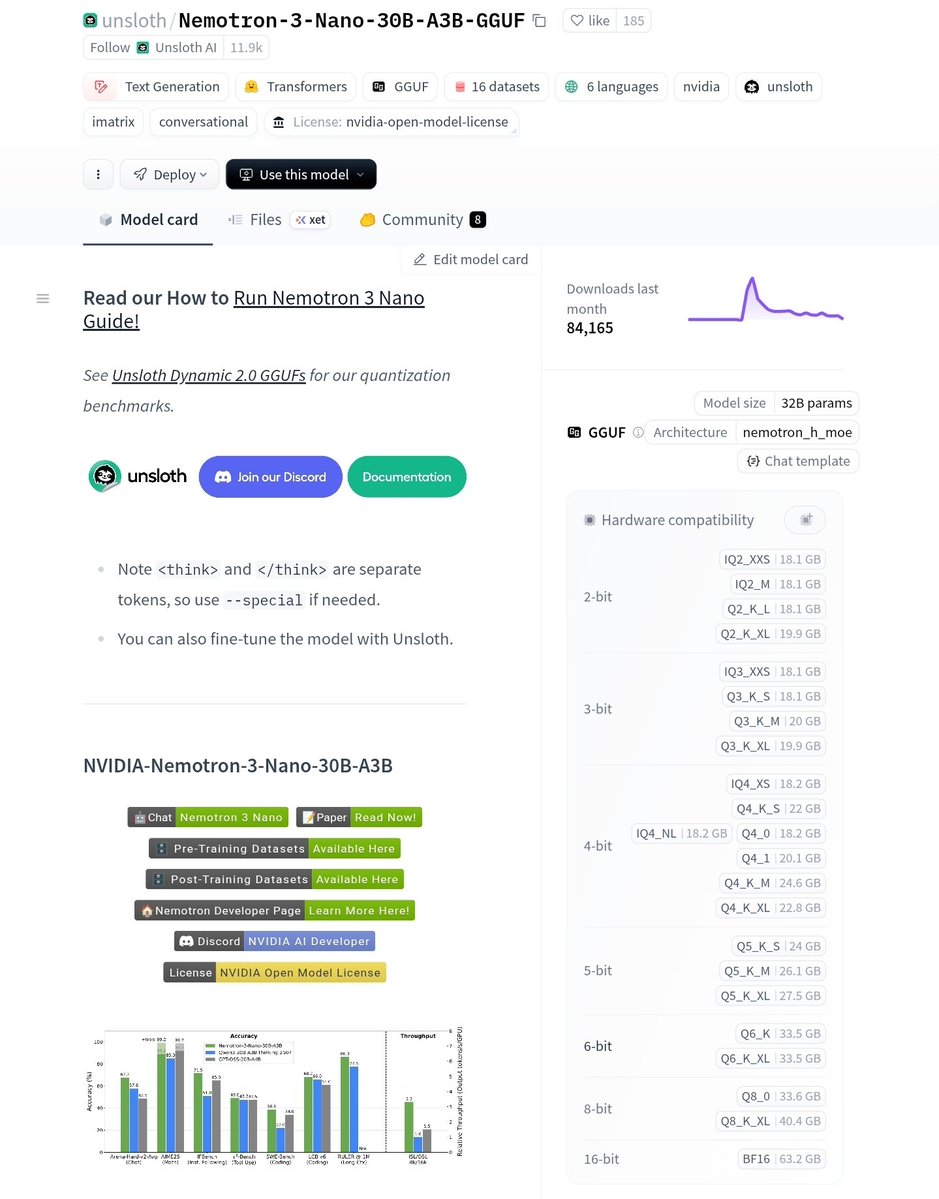Viewport: 939px width, 1199px height.
Task: Open the table of contents hamburger icon
Action: tap(43, 298)
